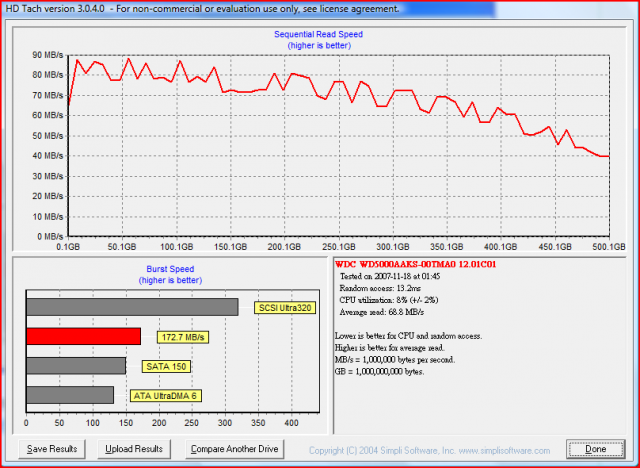Select drive name WDC WD5000AAKS-00TMA0 text
Image resolution: width=640 pixels, height=468 pixels.
point(416,264)
